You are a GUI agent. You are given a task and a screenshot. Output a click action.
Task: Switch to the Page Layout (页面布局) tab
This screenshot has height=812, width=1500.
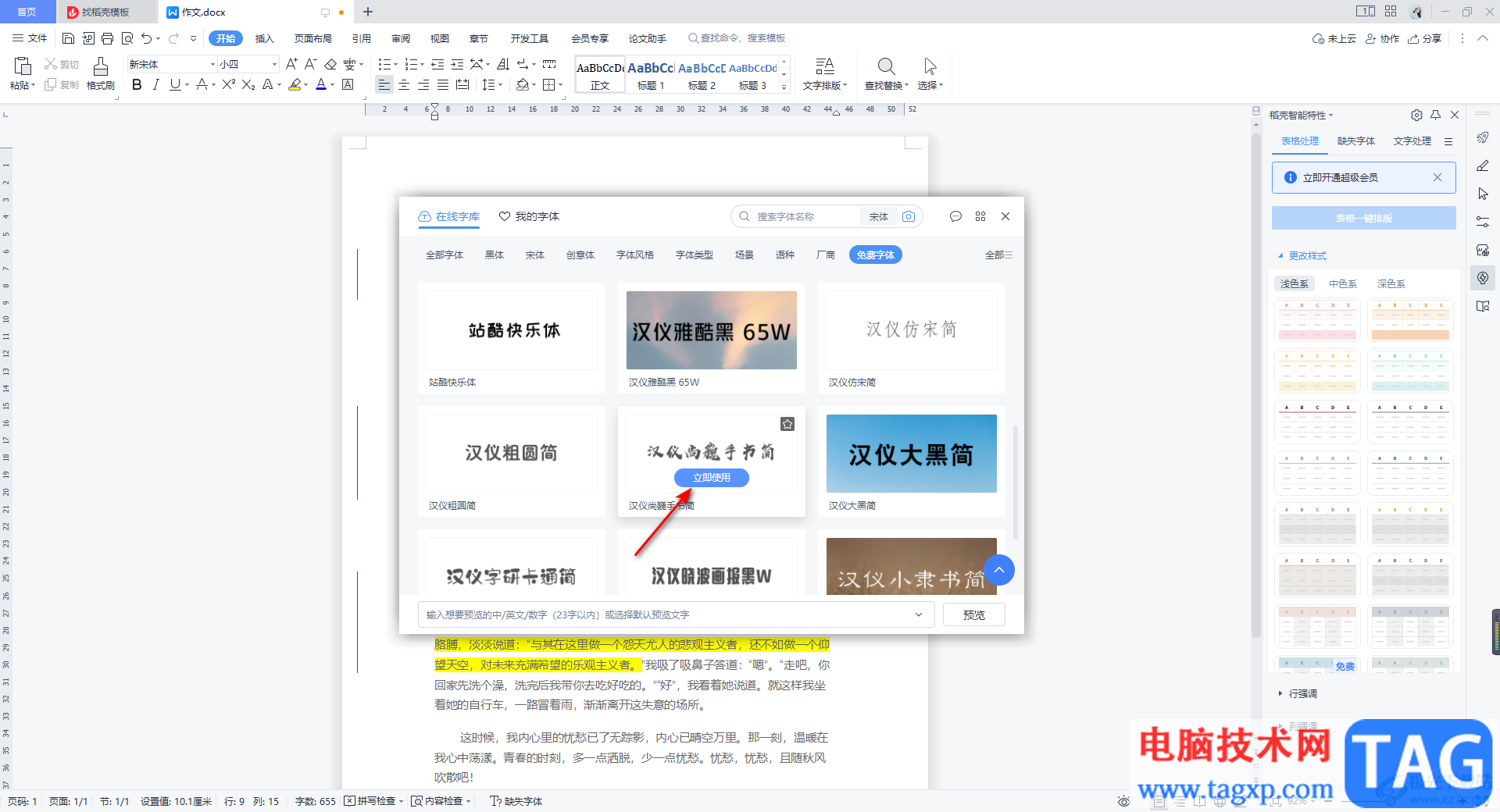point(313,38)
